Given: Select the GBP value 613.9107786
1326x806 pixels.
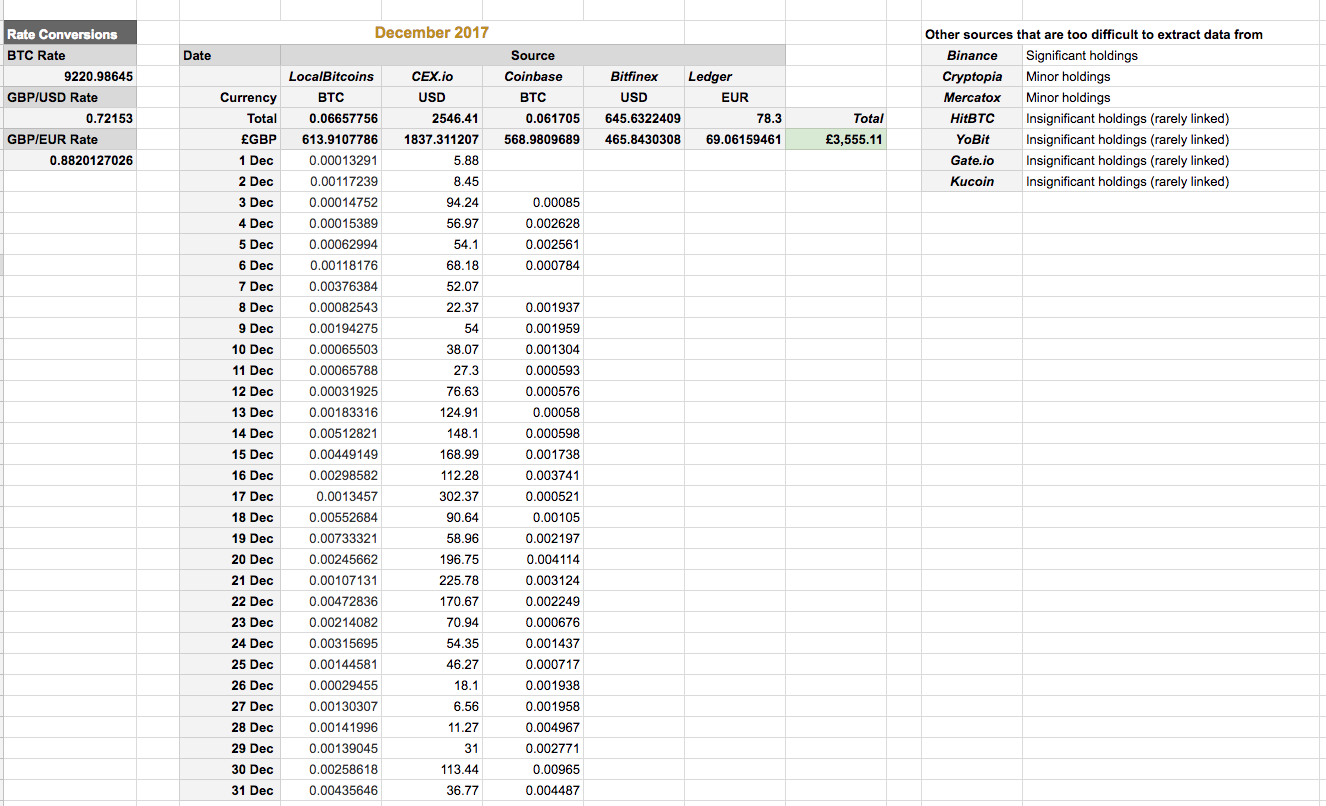Looking at the screenshot, I should coord(331,139).
